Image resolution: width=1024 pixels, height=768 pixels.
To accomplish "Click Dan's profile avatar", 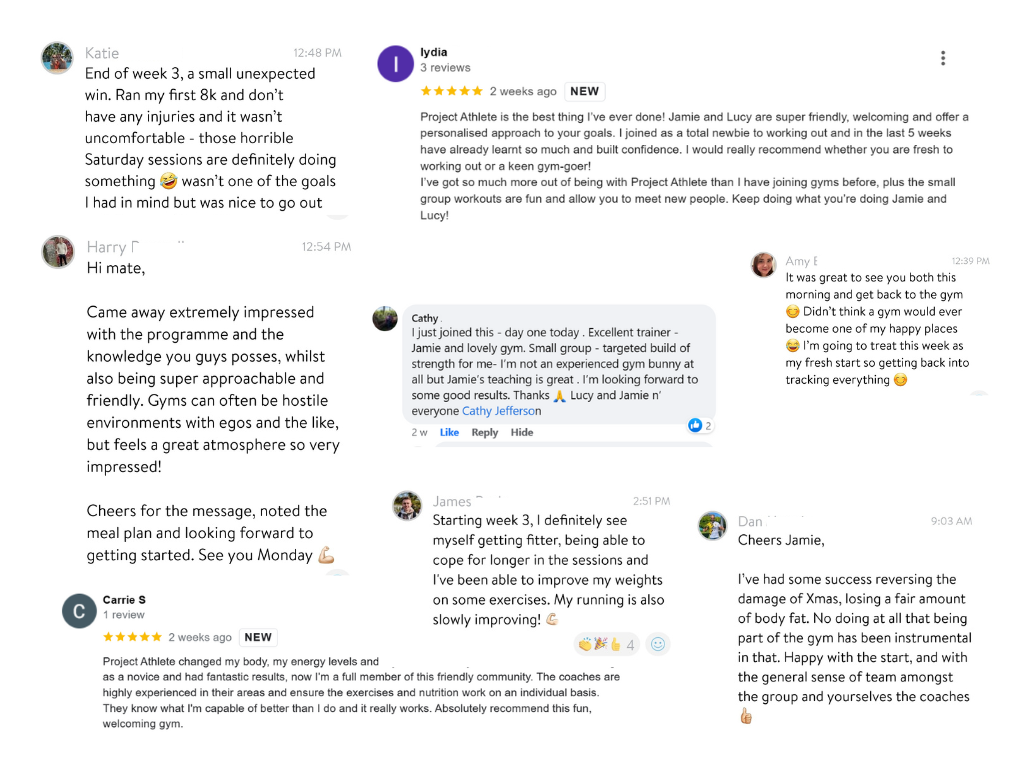I will [713, 525].
